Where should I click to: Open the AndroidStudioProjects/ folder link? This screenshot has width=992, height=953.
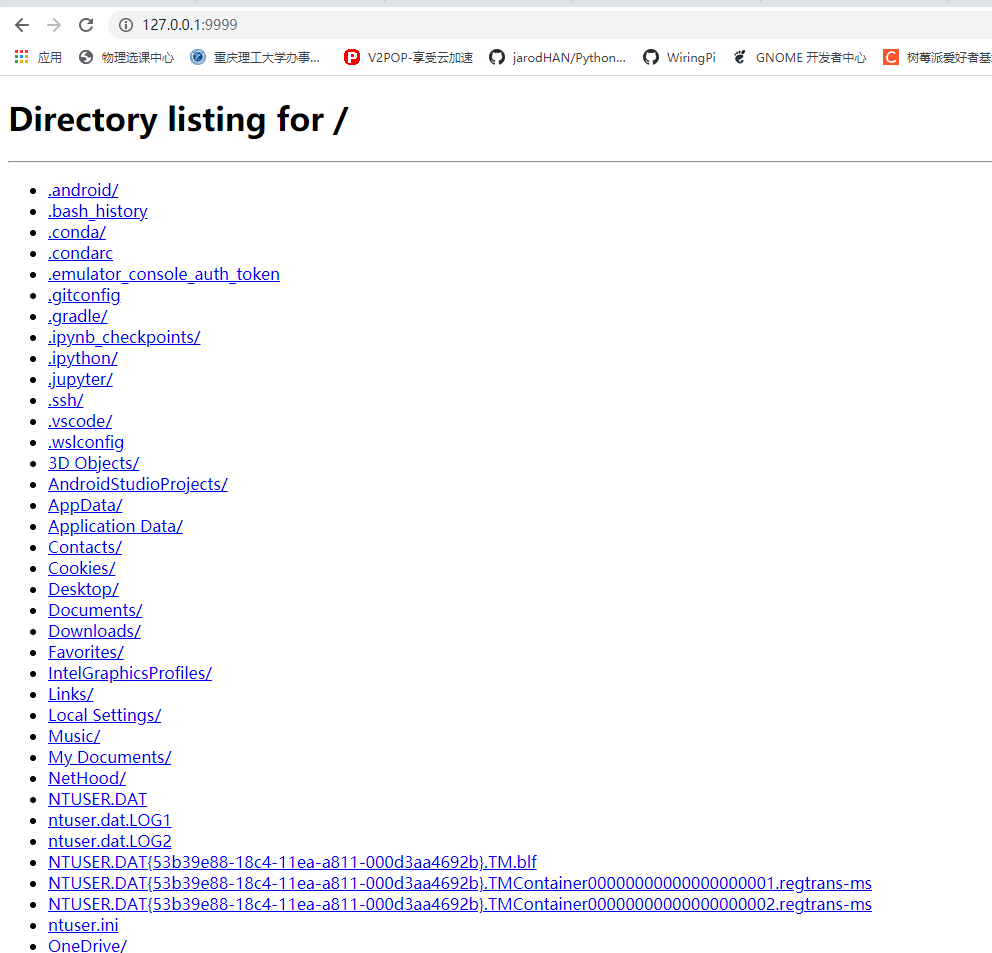click(138, 484)
